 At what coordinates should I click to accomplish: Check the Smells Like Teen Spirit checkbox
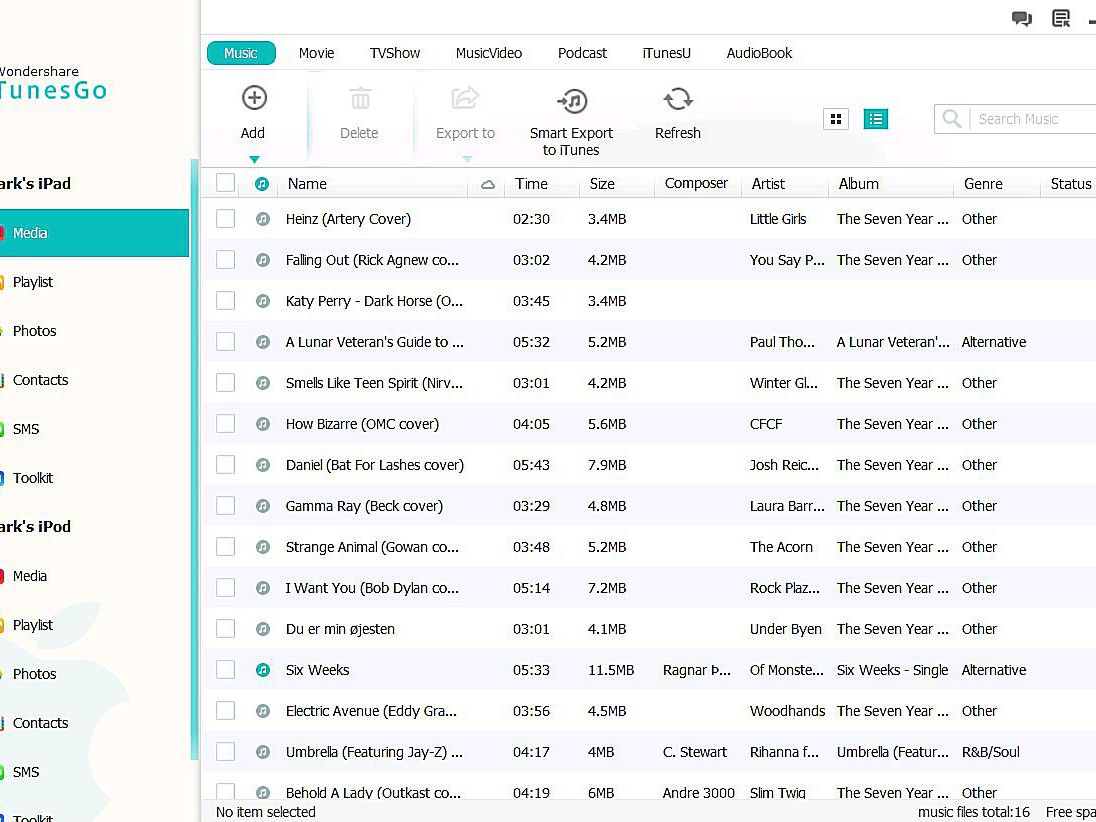225,382
